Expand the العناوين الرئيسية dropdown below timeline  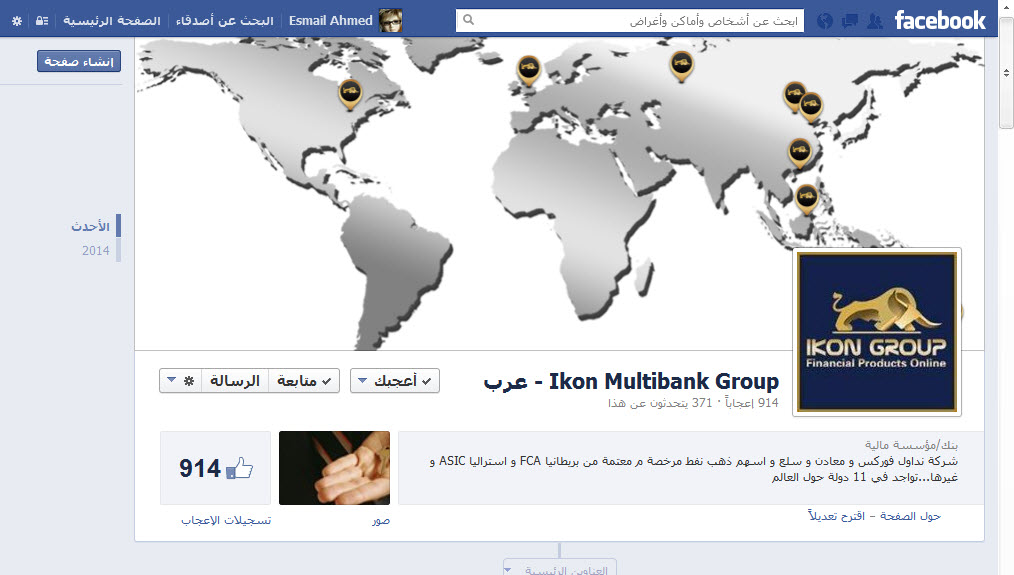point(559,569)
